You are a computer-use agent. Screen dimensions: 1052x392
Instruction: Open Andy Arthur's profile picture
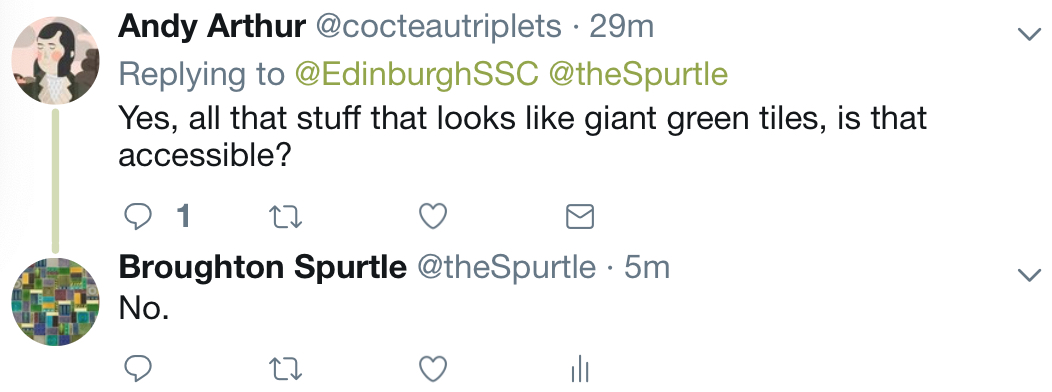point(56,60)
